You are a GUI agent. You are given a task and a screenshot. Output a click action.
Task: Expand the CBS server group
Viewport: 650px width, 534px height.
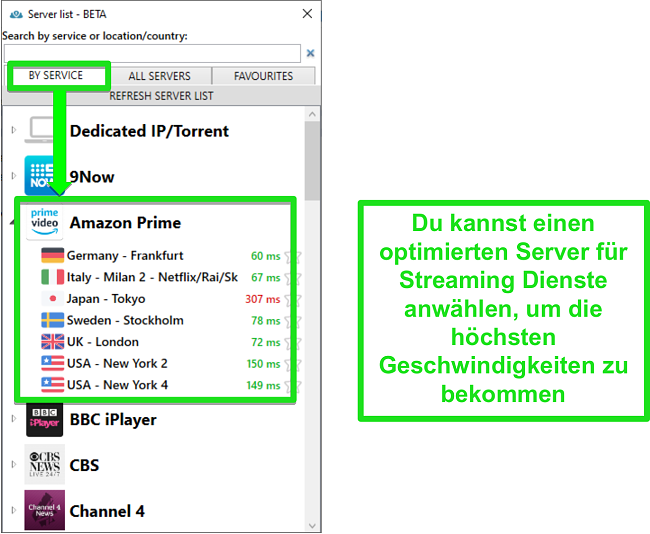pos(14,464)
